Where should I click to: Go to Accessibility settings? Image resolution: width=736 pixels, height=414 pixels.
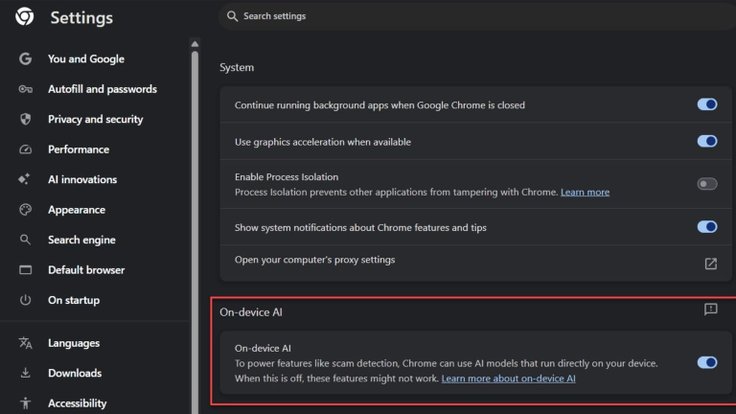point(77,403)
